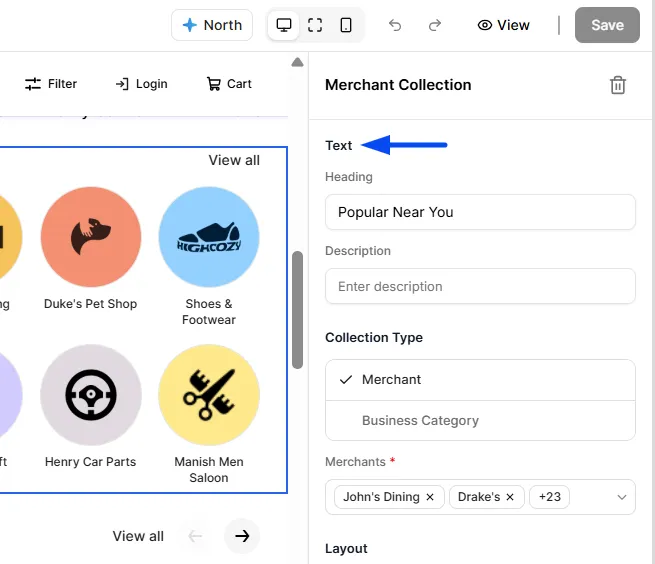Undo the last change
Viewport: 655px width, 564px height.
tap(395, 25)
